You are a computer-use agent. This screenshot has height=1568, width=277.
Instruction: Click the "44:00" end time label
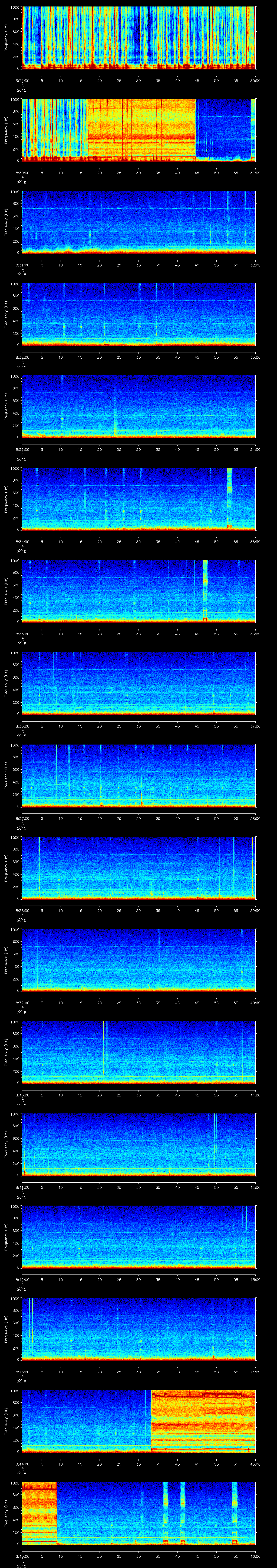click(256, 1371)
